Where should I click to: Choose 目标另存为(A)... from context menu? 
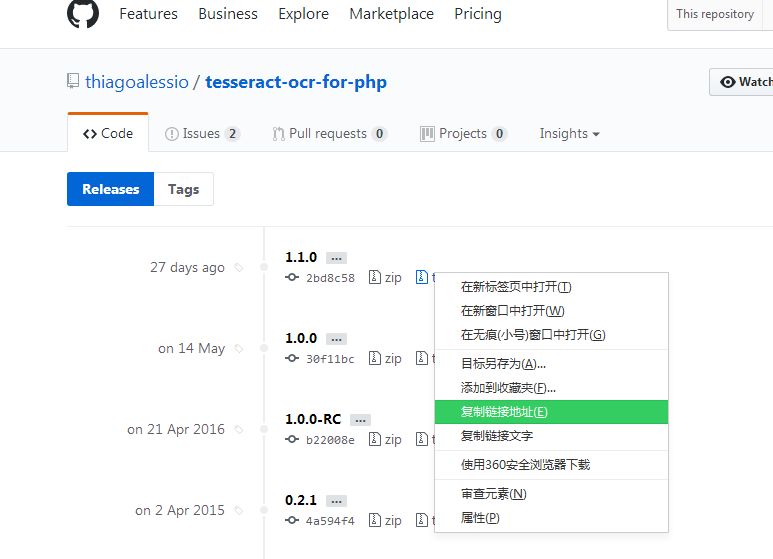[x=551, y=364]
